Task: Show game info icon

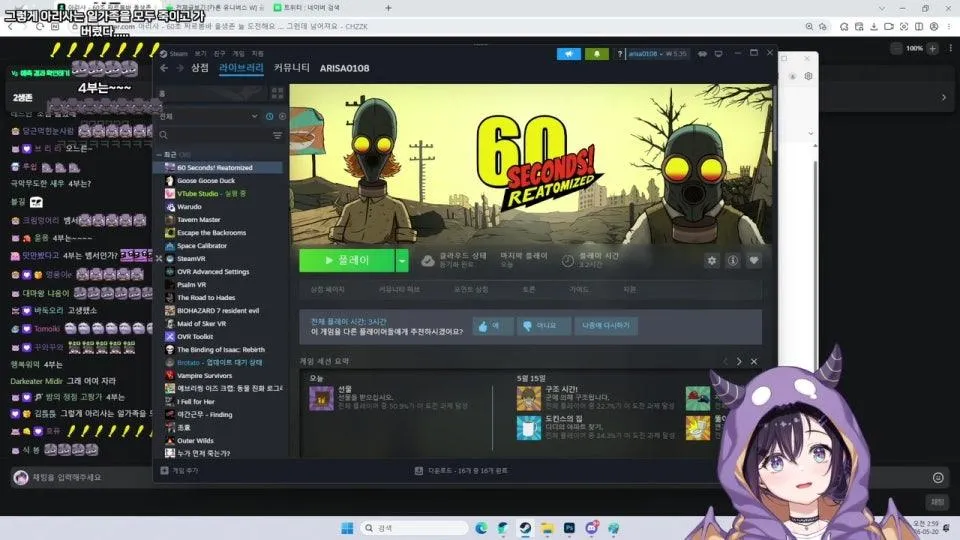Action: point(732,261)
